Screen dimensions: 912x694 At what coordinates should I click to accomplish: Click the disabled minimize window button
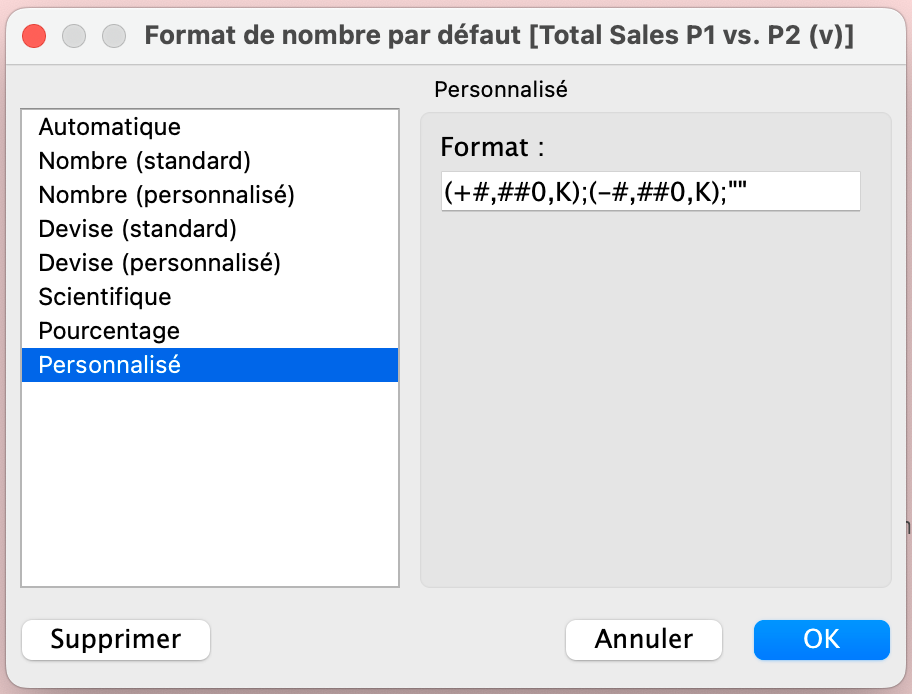[74, 36]
